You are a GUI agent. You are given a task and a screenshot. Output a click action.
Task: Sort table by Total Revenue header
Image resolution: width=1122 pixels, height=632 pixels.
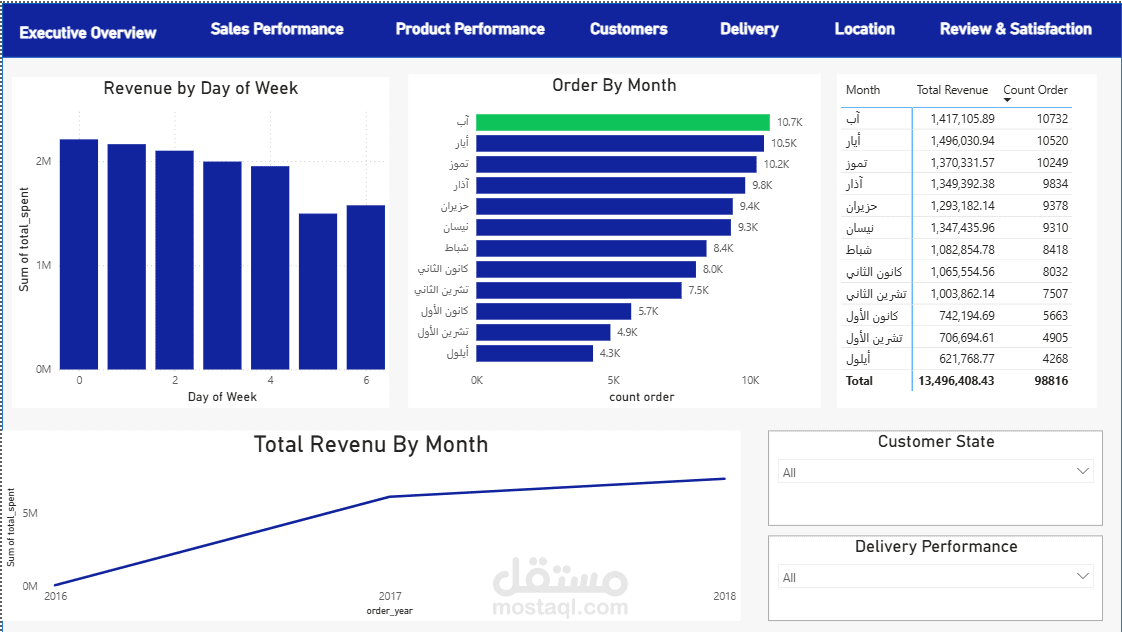(x=952, y=89)
